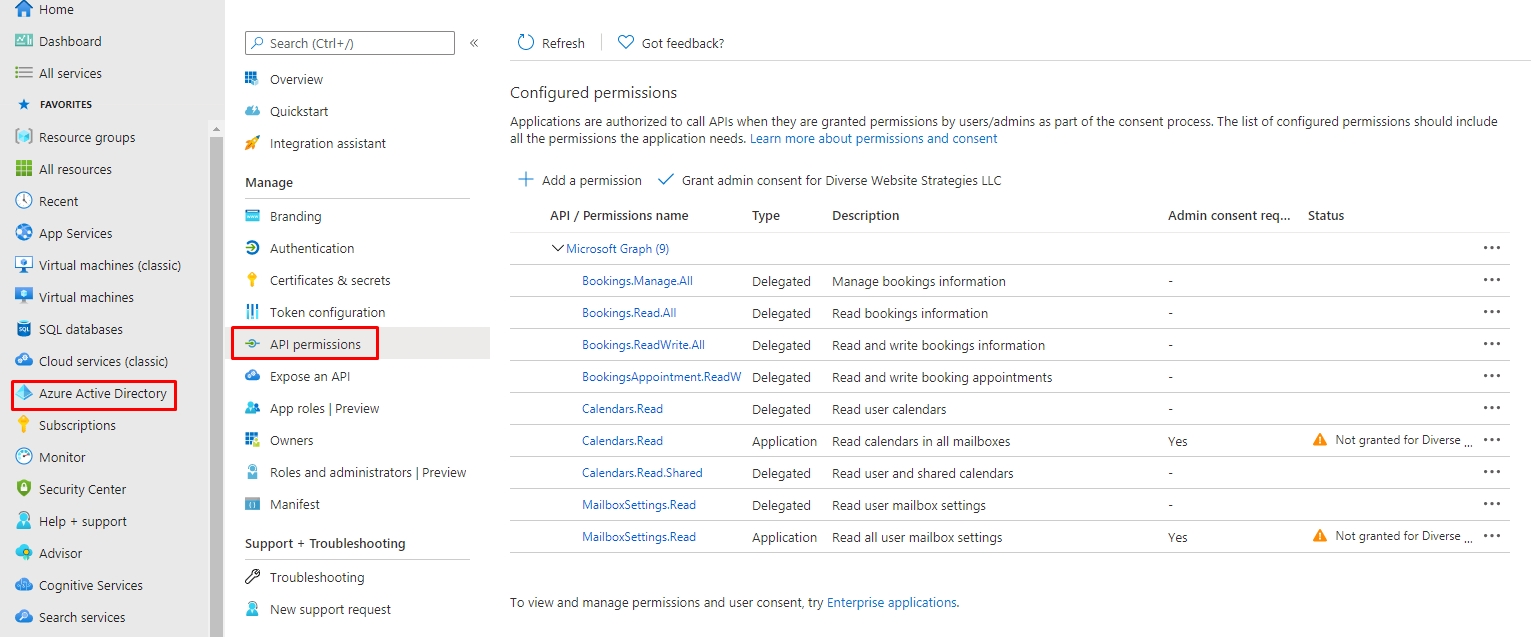The height and width of the screenshot is (637, 1531).
Task: Click the warning icon on MailboxSettings.Read Application row
Action: [x=1320, y=536]
